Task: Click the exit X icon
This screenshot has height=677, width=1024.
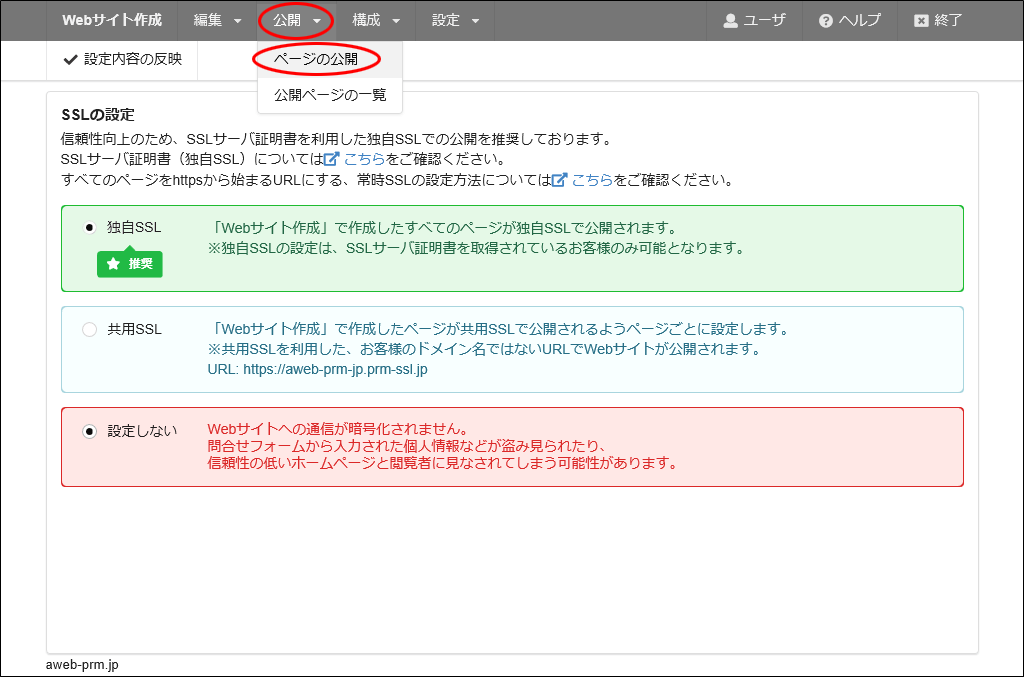Action: click(x=921, y=21)
